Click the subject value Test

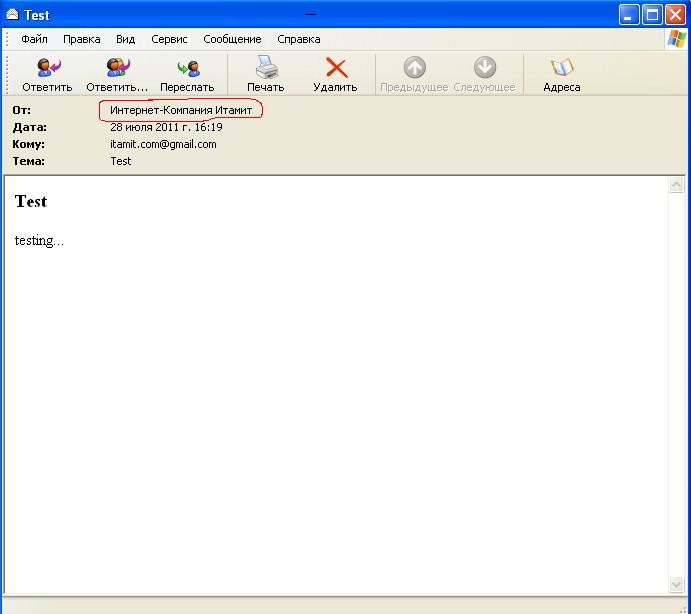120,161
